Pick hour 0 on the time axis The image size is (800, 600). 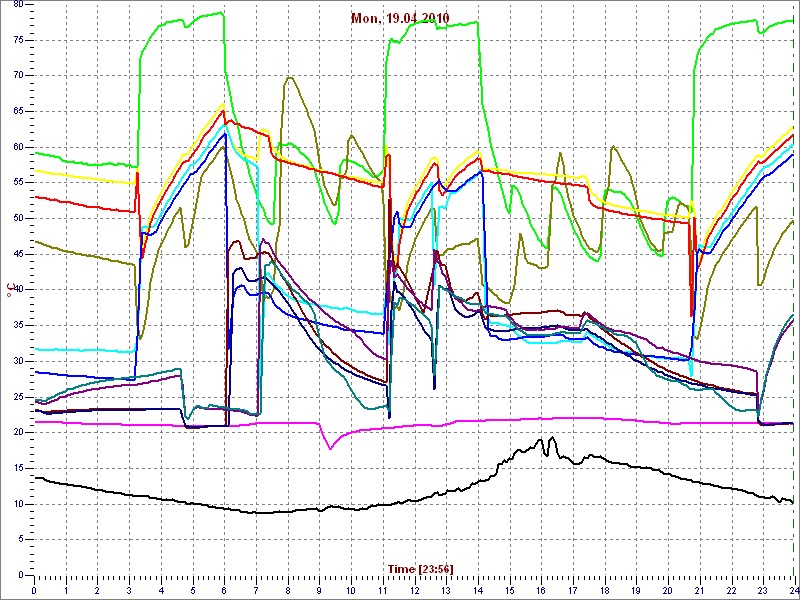click(34, 590)
